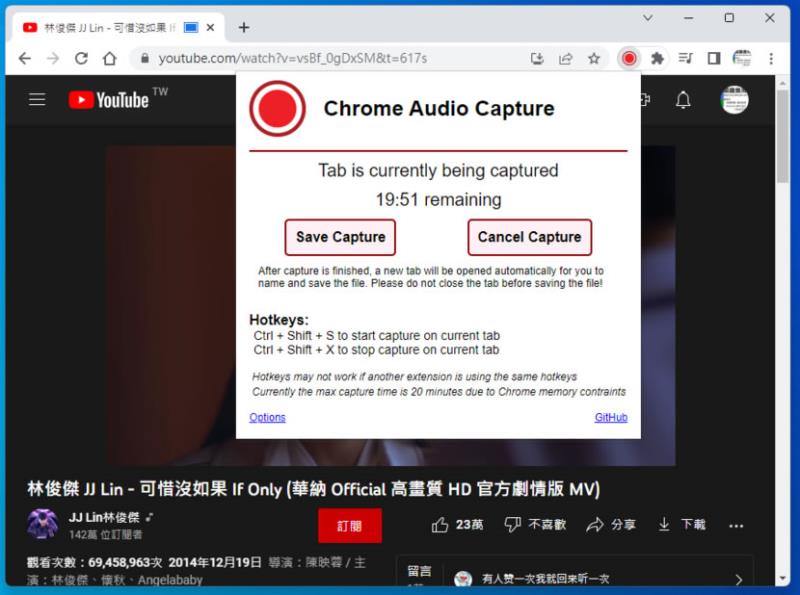Click the 19:51 remaining text
The image size is (800, 595).
click(438, 200)
